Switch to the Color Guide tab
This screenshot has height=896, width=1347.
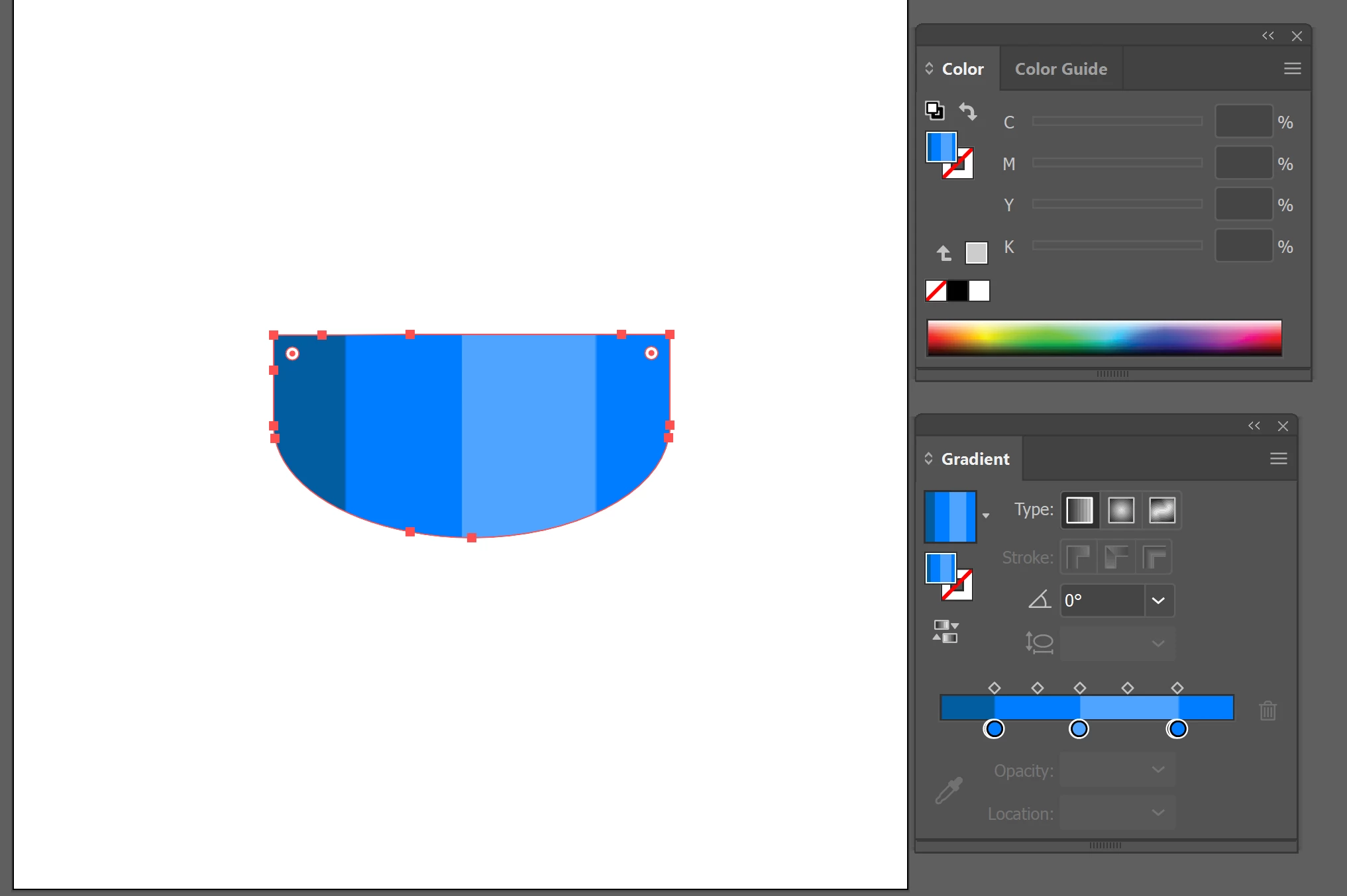pyautogui.click(x=1060, y=69)
